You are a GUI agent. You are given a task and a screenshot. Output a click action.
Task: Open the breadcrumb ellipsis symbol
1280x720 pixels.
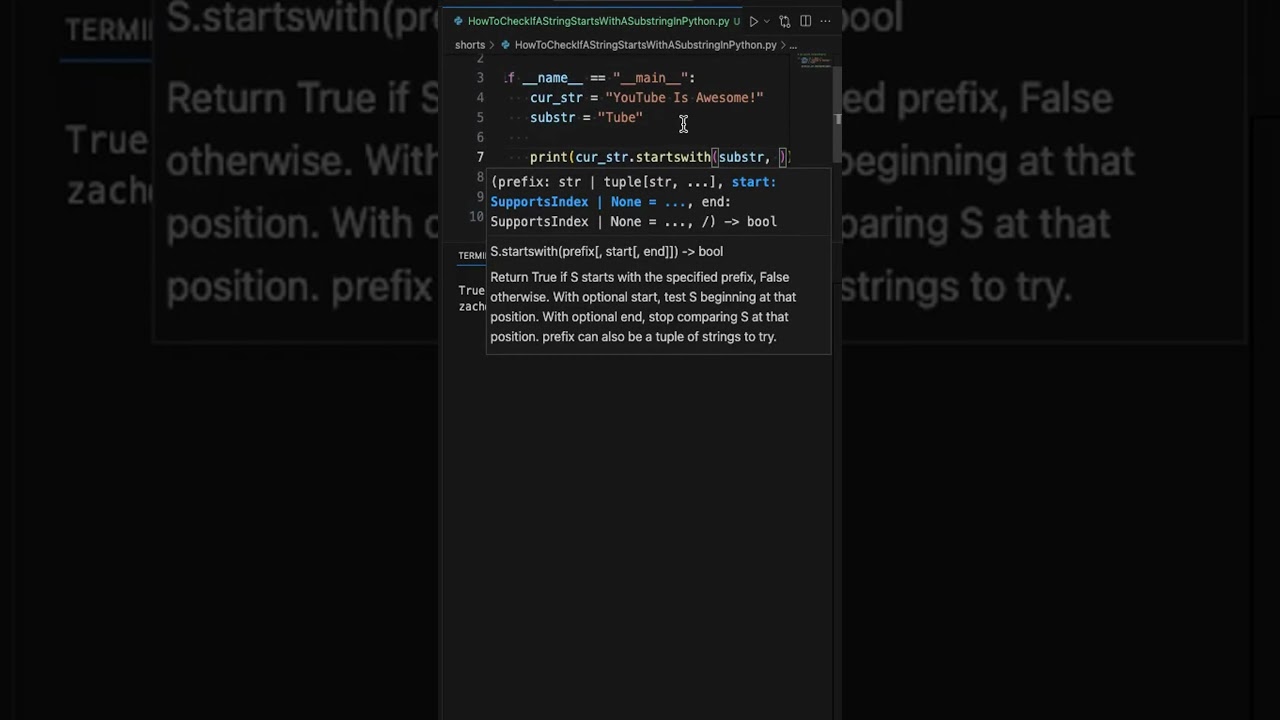793,45
